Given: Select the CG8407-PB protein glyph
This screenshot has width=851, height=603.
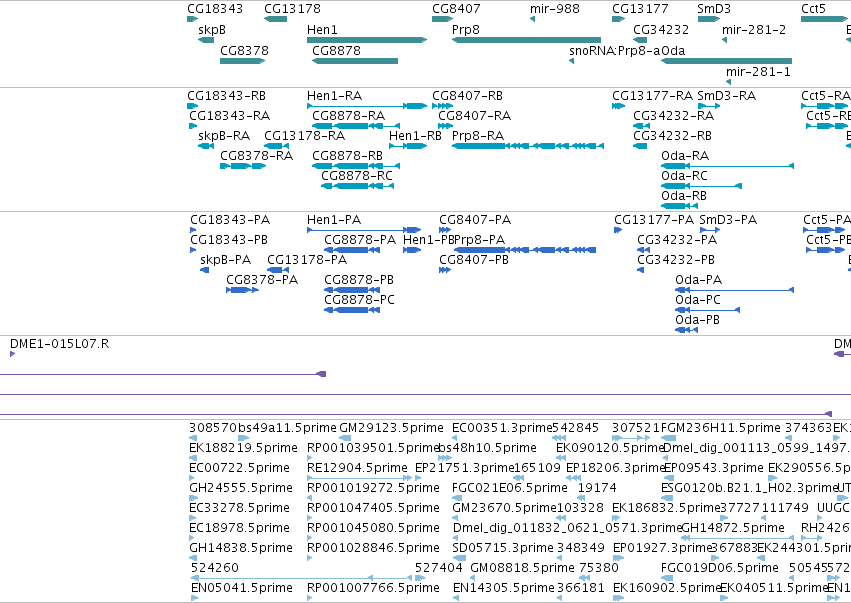Looking at the screenshot, I should (x=445, y=270).
